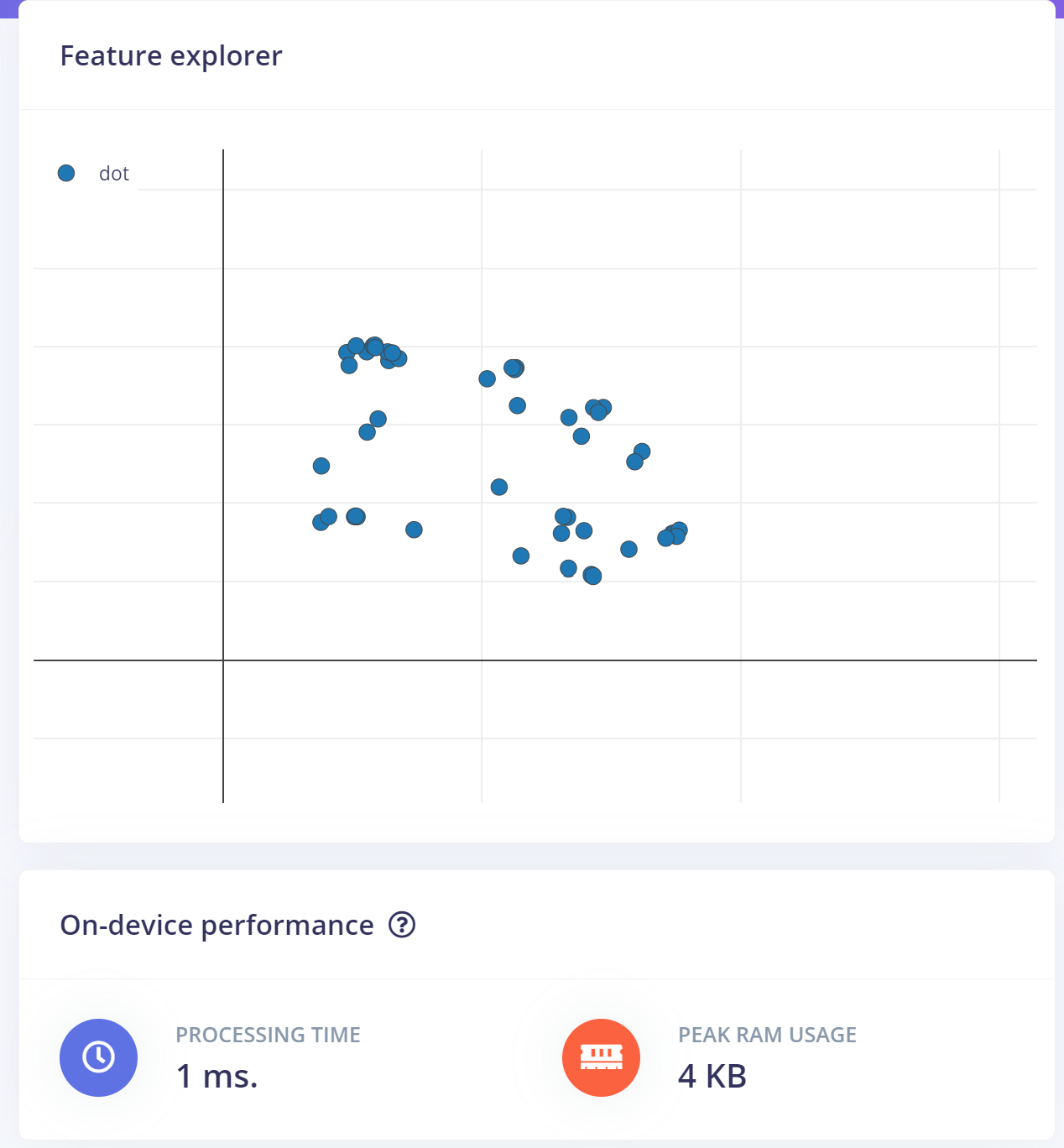Click the PEAK RAM USAGE label
Screen dimensions: 1064x1148
click(x=768, y=1035)
